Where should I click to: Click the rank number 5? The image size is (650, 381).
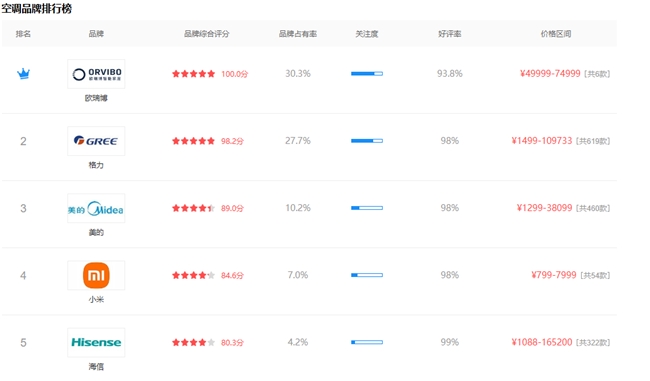pos(23,343)
